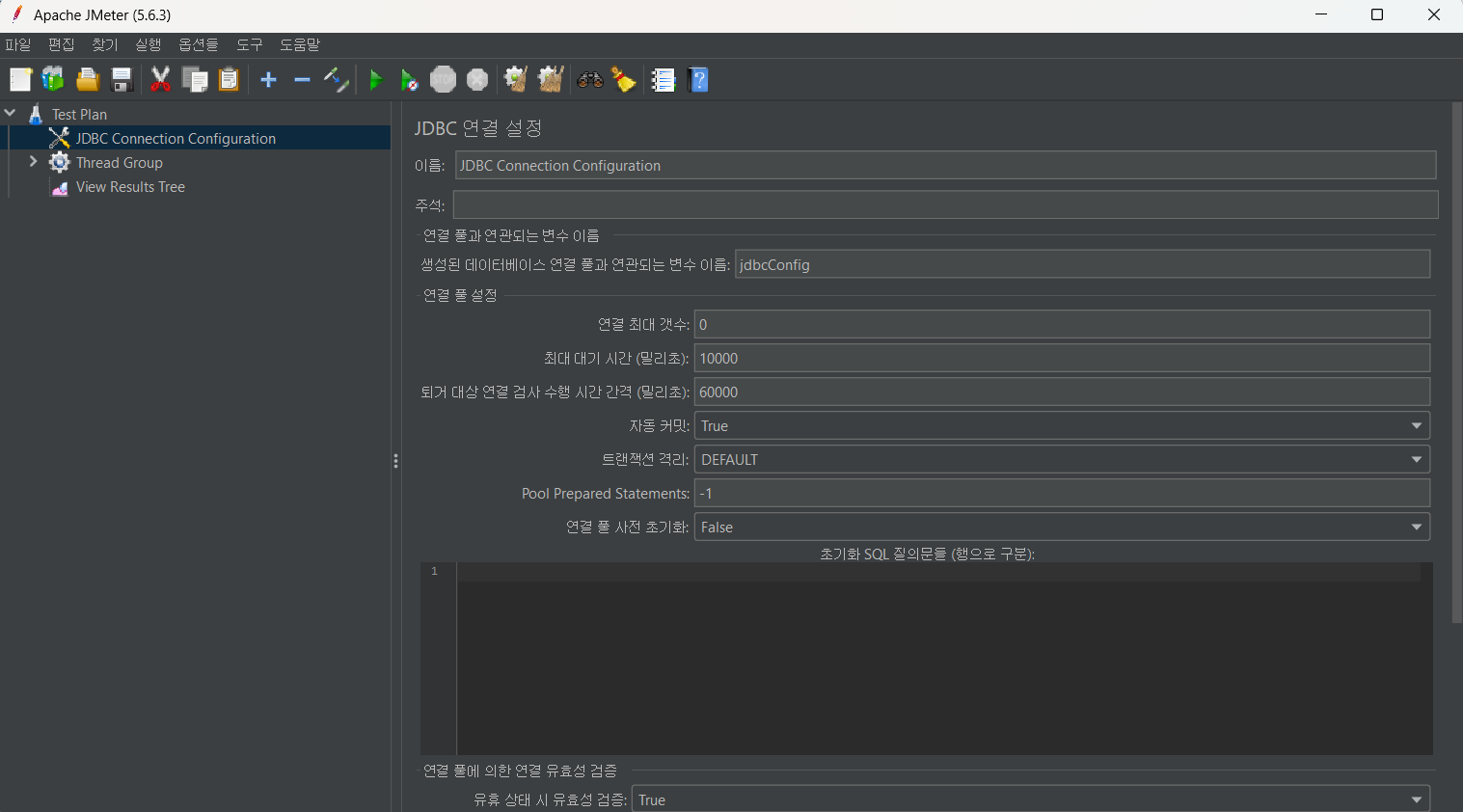Reset search with the broom icon

pyautogui.click(x=624, y=80)
